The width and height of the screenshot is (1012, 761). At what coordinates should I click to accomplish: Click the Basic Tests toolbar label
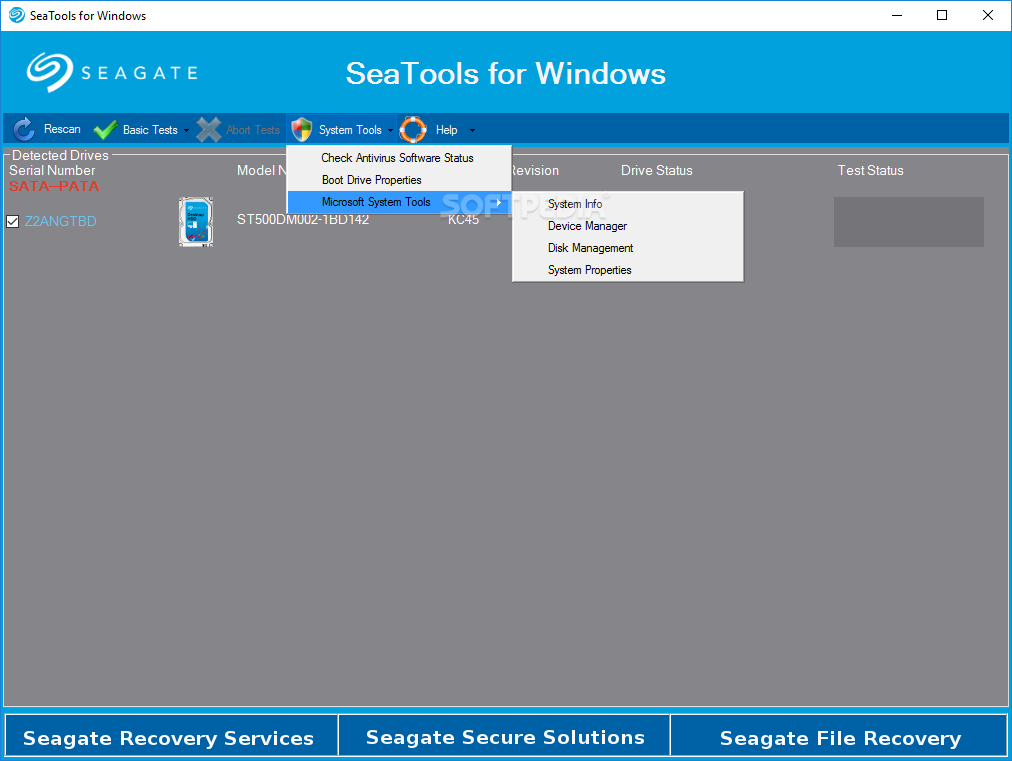[x=150, y=130]
